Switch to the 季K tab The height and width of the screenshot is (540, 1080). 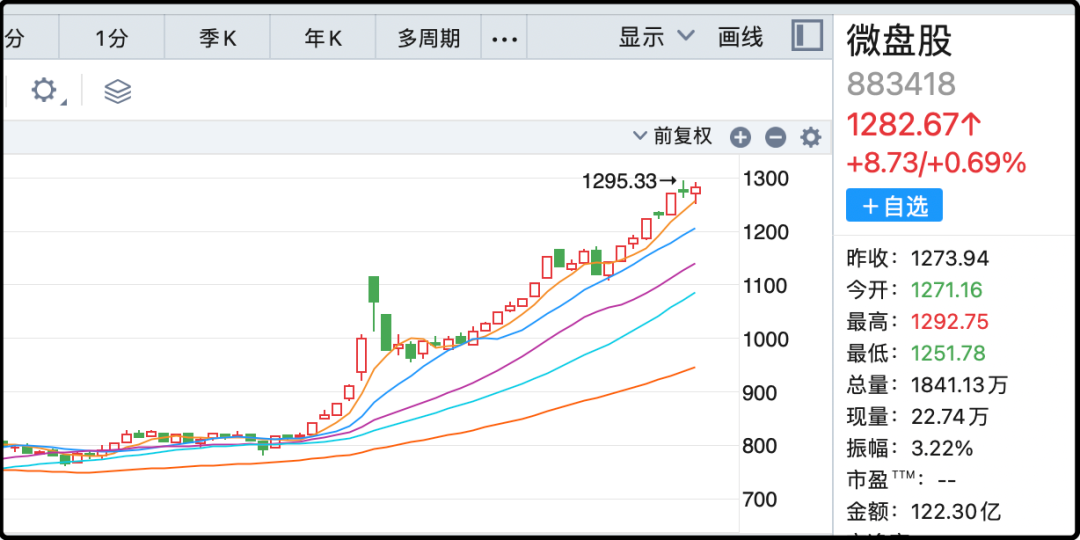[218, 39]
